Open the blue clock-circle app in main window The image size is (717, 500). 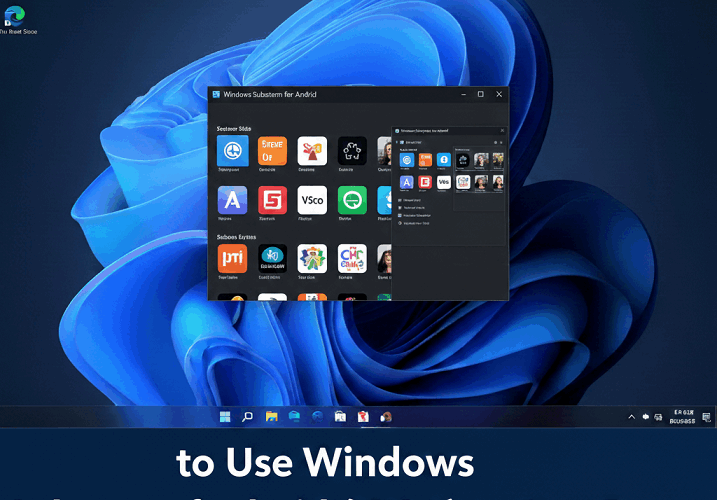233,151
